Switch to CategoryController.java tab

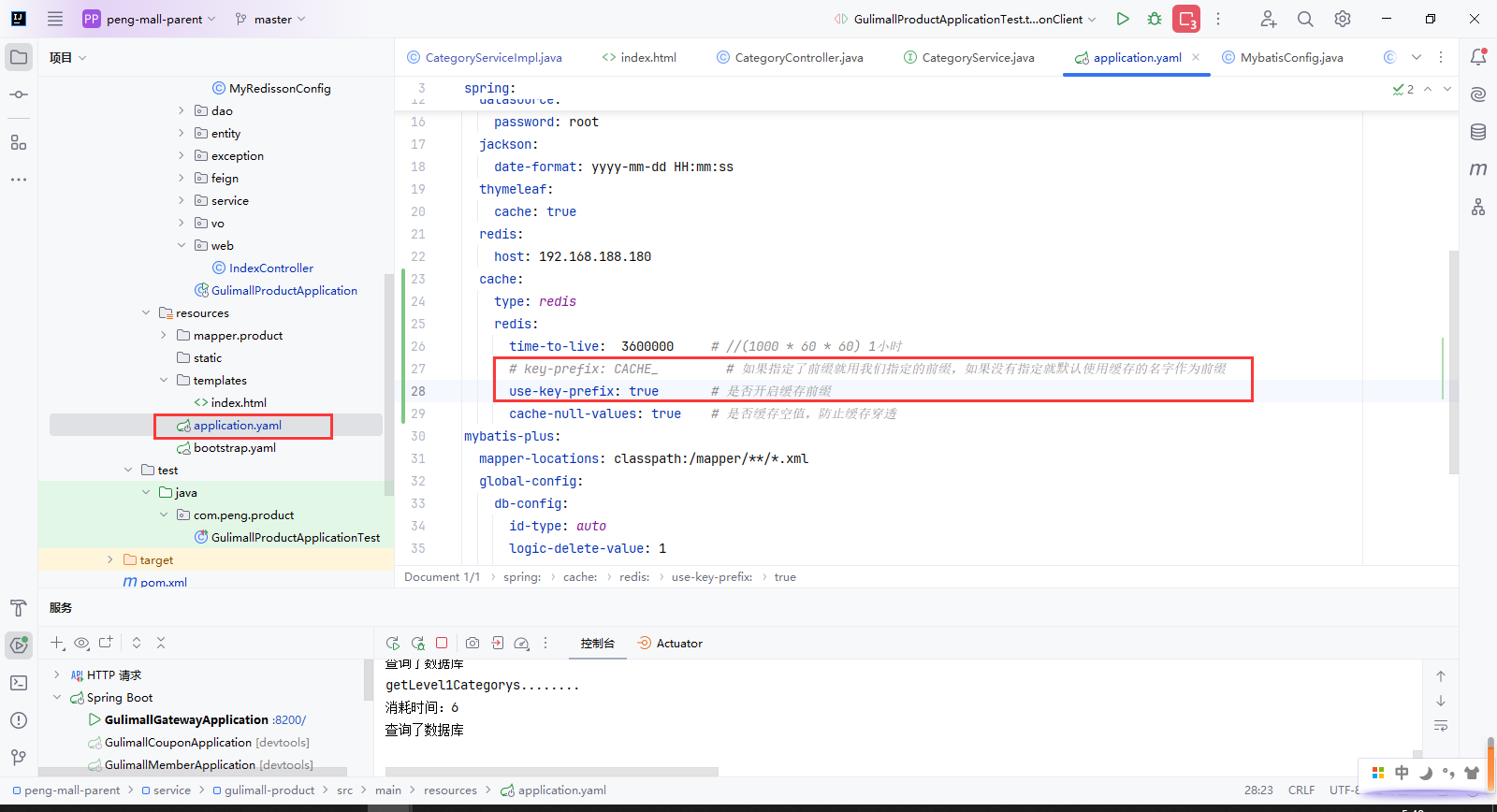(x=790, y=57)
